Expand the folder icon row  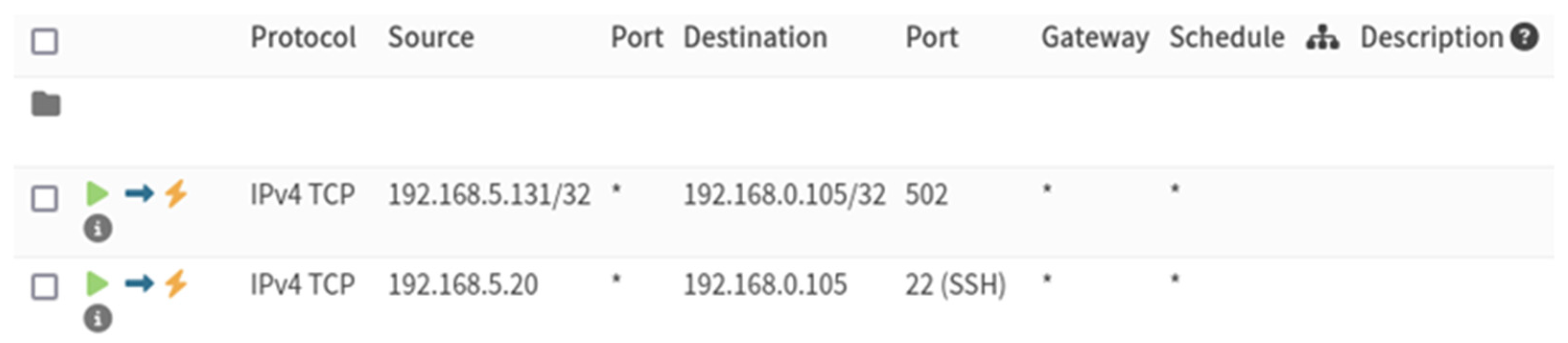pyautogui.click(x=46, y=104)
